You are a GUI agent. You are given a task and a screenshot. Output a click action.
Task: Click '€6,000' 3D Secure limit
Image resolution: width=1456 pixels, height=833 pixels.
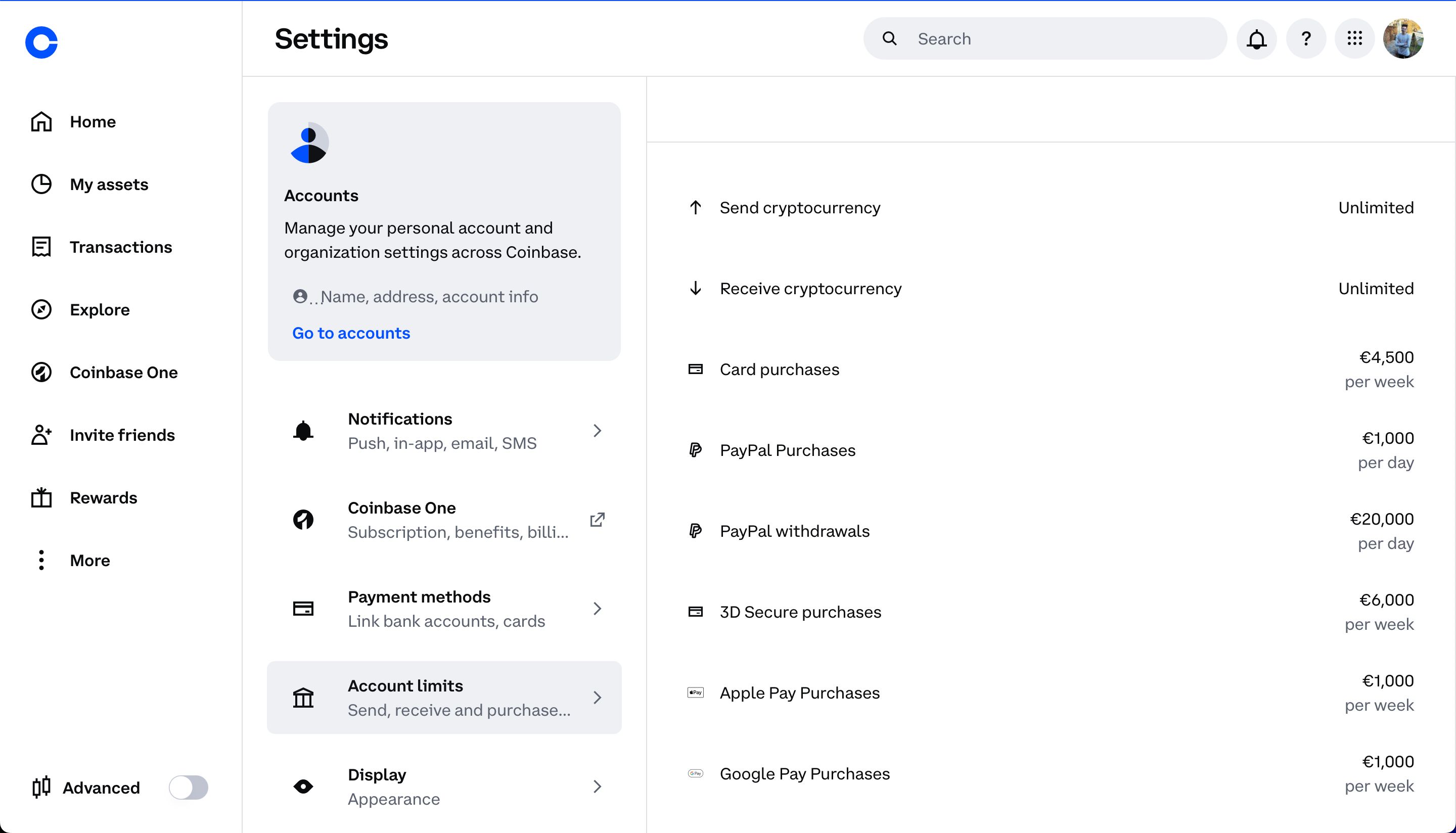point(1386,599)
